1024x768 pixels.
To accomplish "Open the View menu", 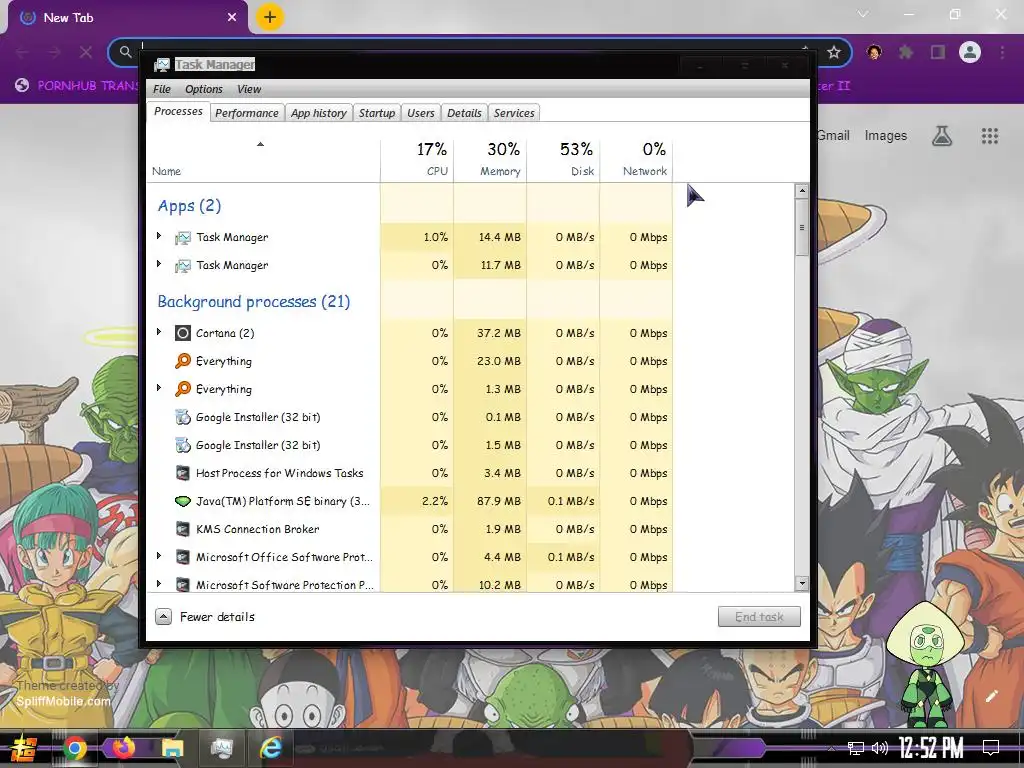I will click(249, 89).
